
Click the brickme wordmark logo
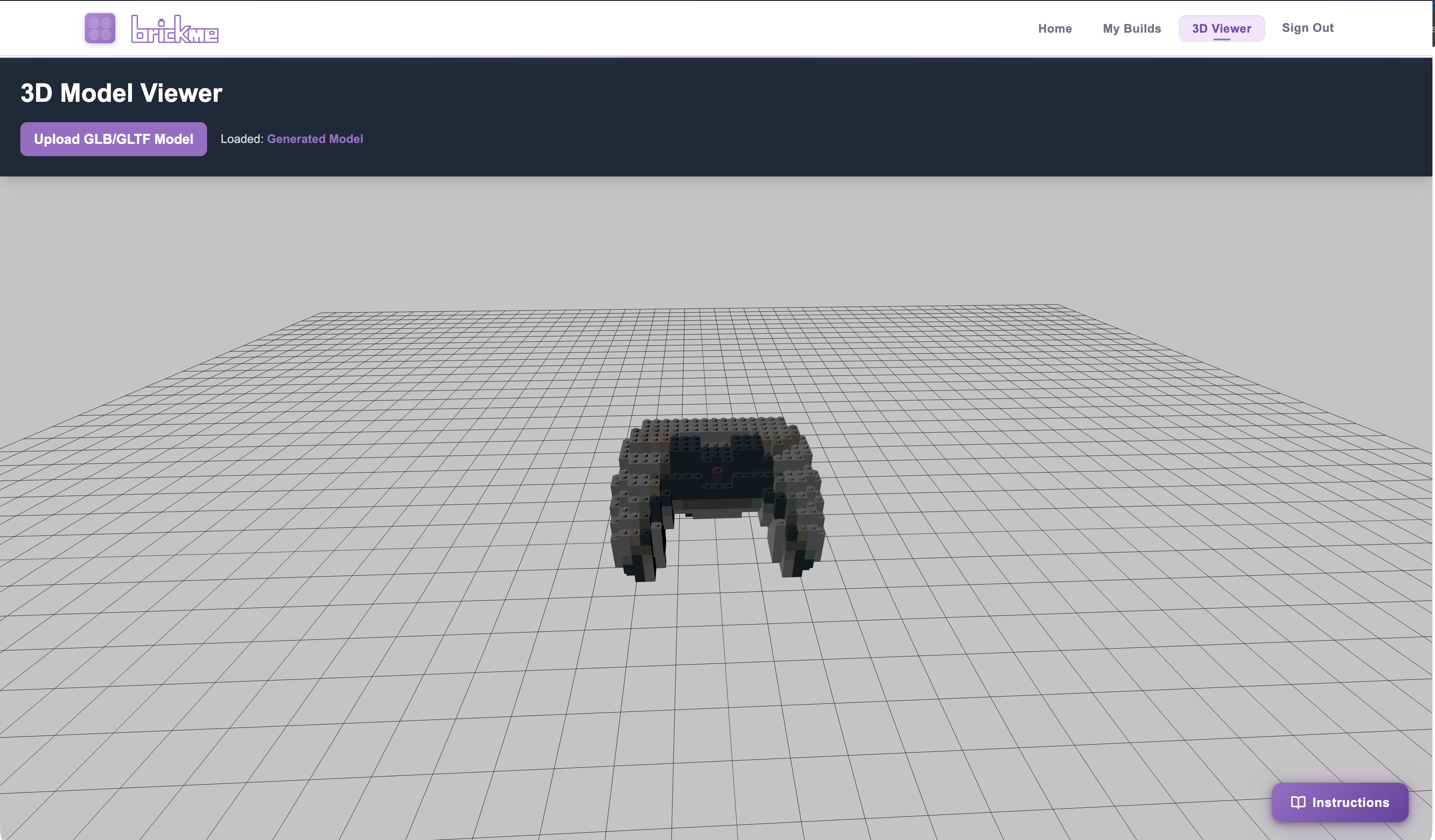pos(174,29)
